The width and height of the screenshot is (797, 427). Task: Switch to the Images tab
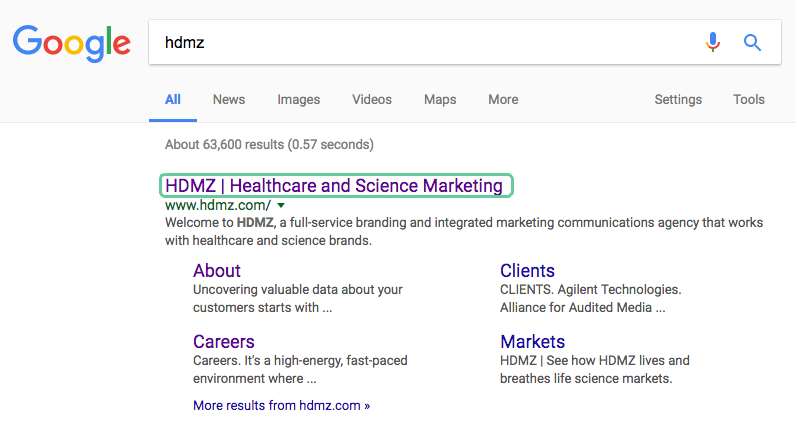298,100
